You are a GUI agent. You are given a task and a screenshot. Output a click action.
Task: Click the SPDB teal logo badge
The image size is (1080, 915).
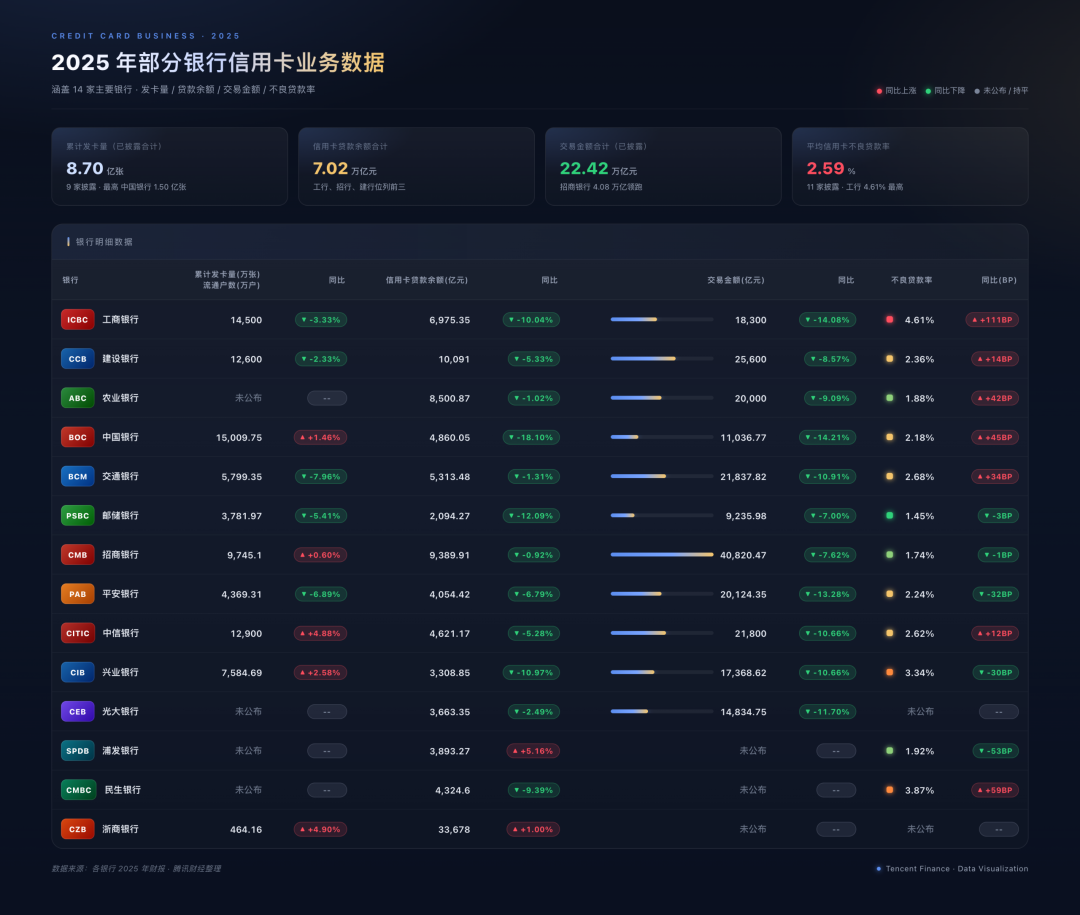tap(78, 751)
